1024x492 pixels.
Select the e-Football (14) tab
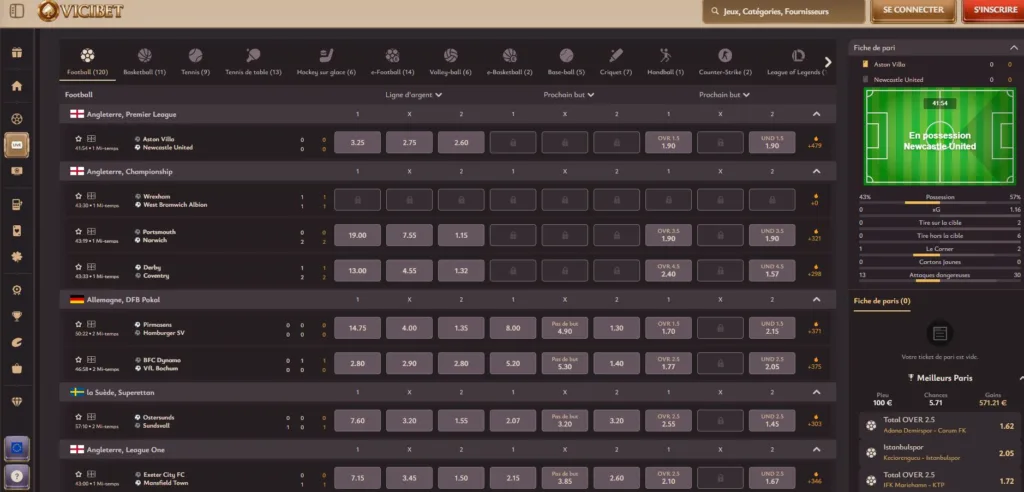pyautogui.click(x=392, y=62)
